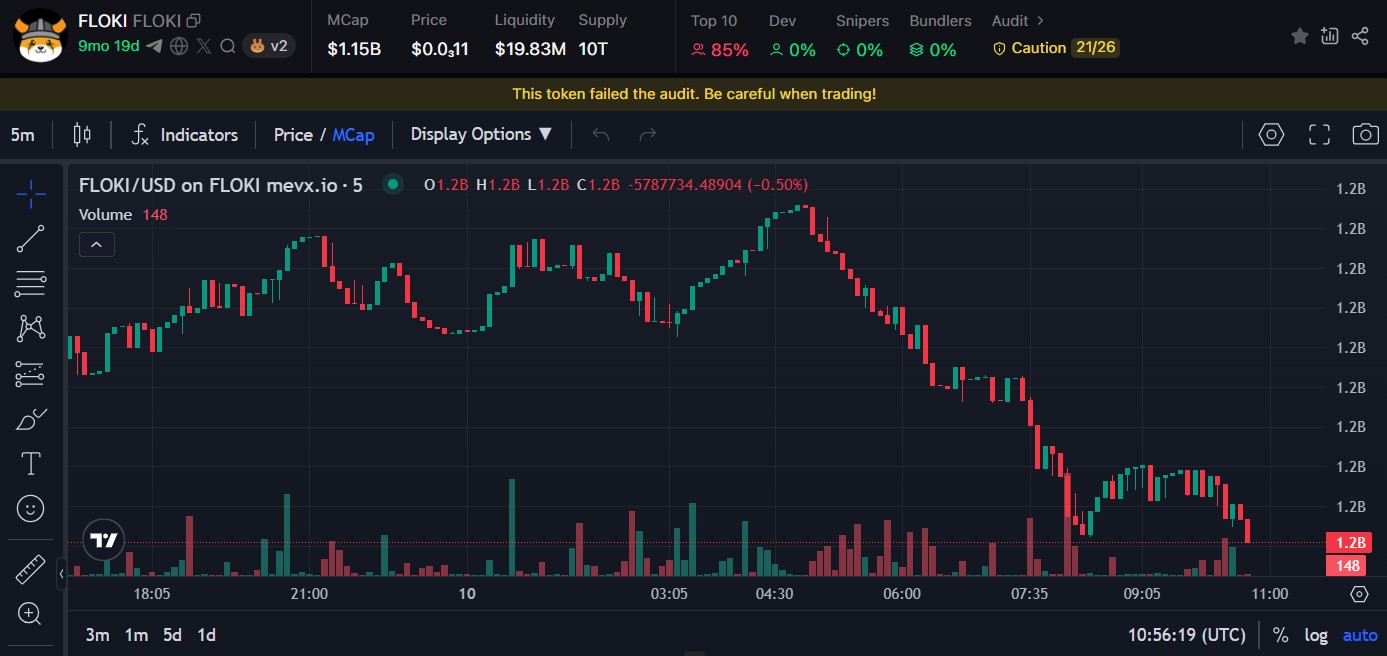
Task: Take a chart snapshot with the camera
Action: [1365, 135]
